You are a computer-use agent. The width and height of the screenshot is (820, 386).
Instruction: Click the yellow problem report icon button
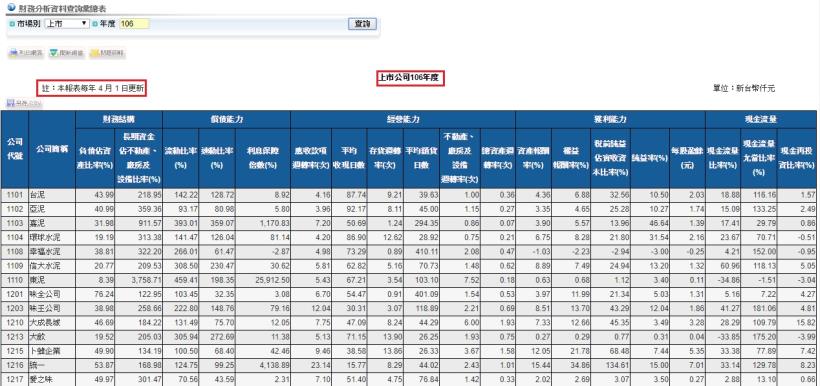pos(107,53)
